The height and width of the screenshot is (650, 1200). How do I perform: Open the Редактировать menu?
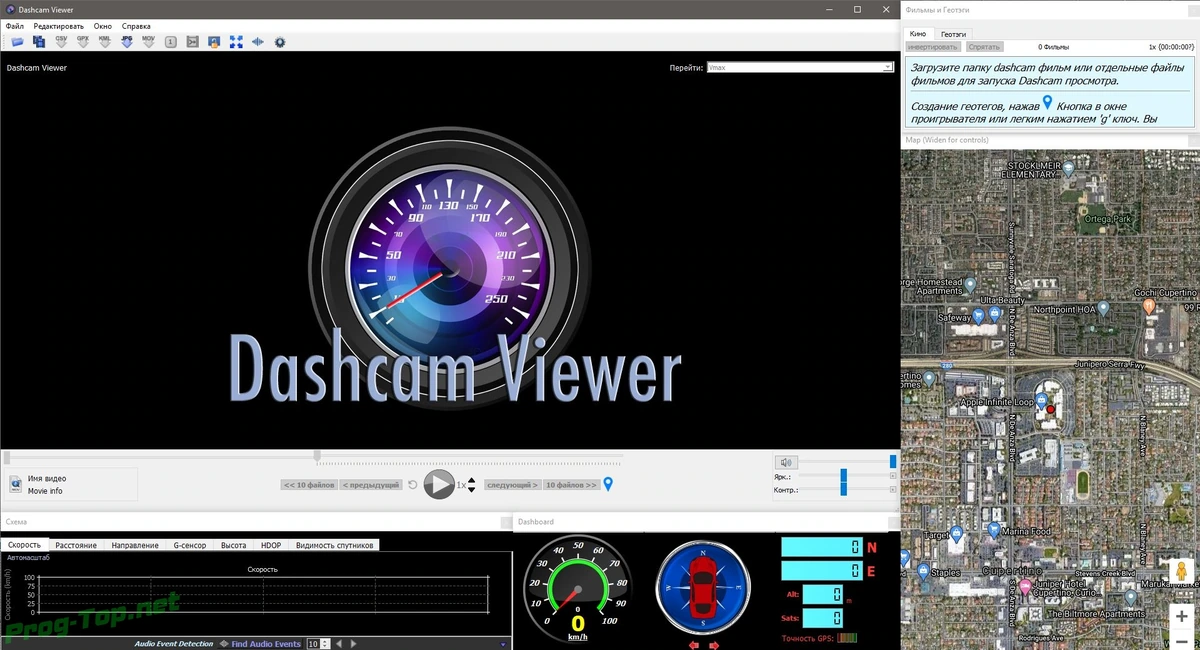[x=59, y=25]
